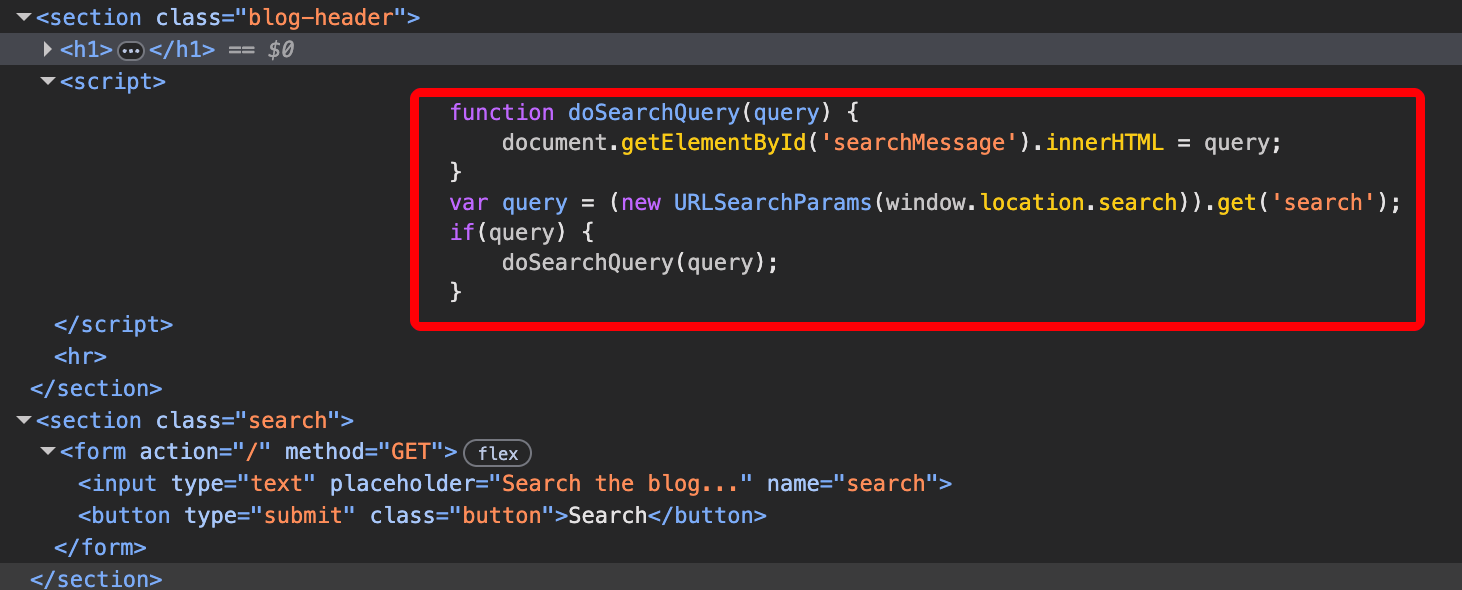
Task: Collapse the form element arrow
Action: pos(47,452)
